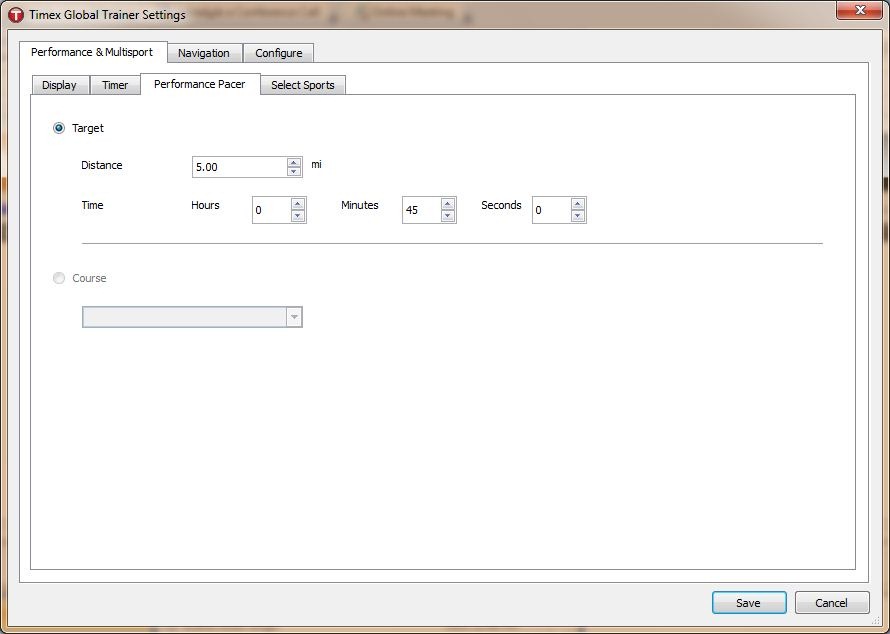The width and height of the screenshot is (890, 634).
Task: Lower Minutes using the down arrow
Action: 447,216
